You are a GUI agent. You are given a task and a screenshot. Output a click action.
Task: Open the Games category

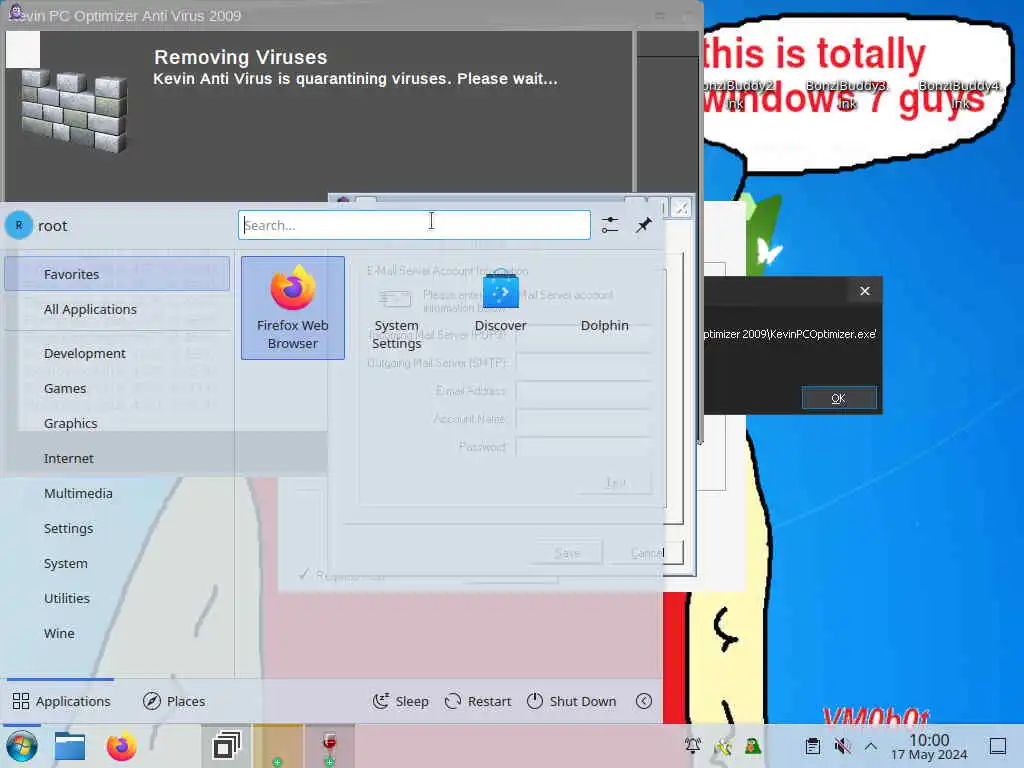117,389
